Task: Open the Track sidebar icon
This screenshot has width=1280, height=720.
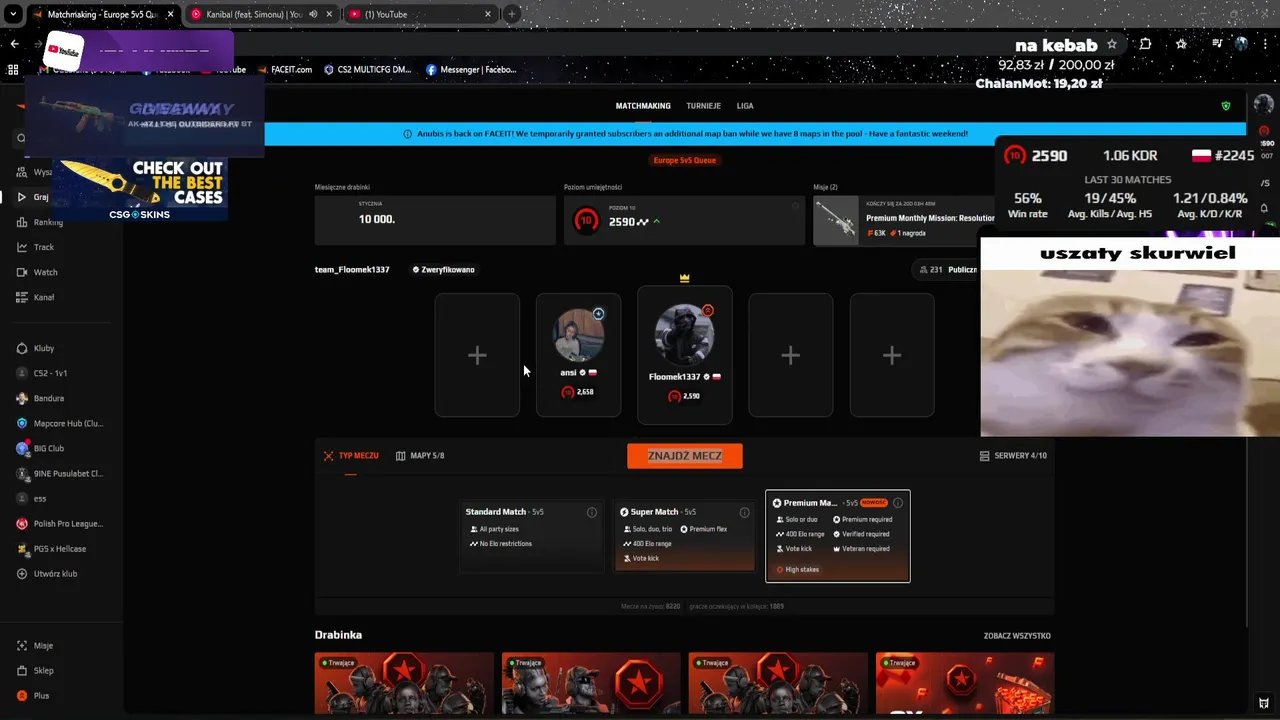Action: tap(22, 247)
